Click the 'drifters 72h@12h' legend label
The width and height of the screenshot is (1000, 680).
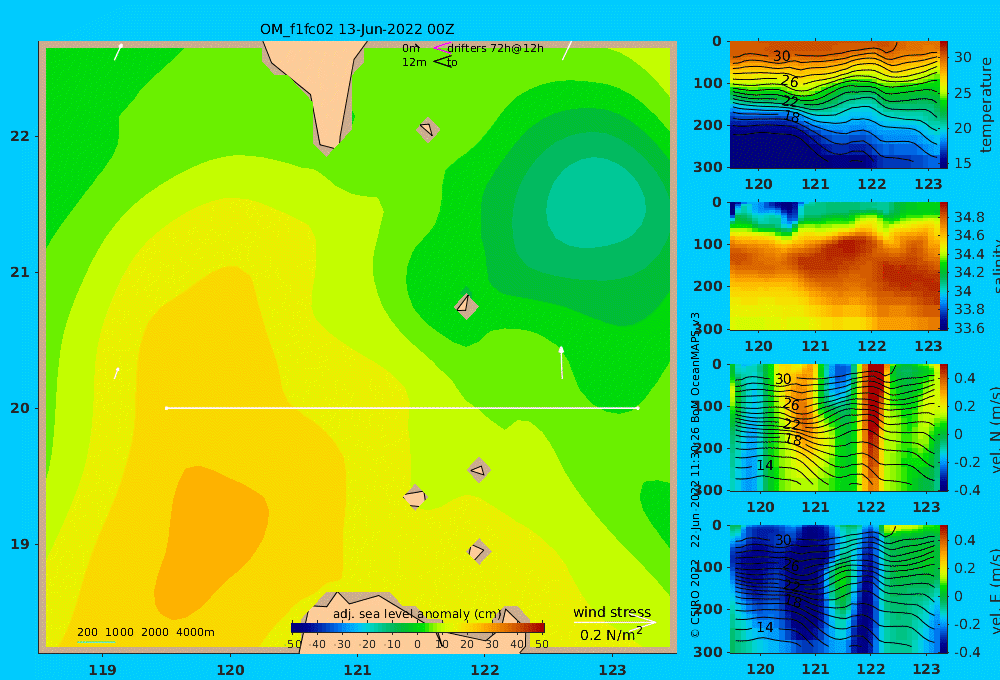click(496, 48)
